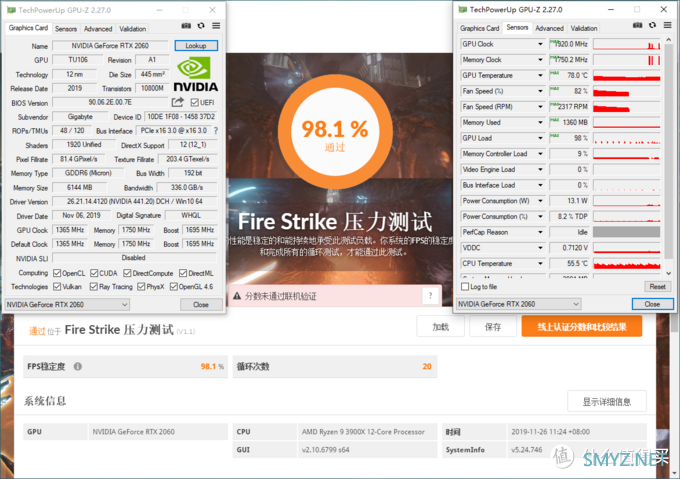Open GPU Temperature sensor dropdown
Screen dimensions: 680x479
click(540, 75)
